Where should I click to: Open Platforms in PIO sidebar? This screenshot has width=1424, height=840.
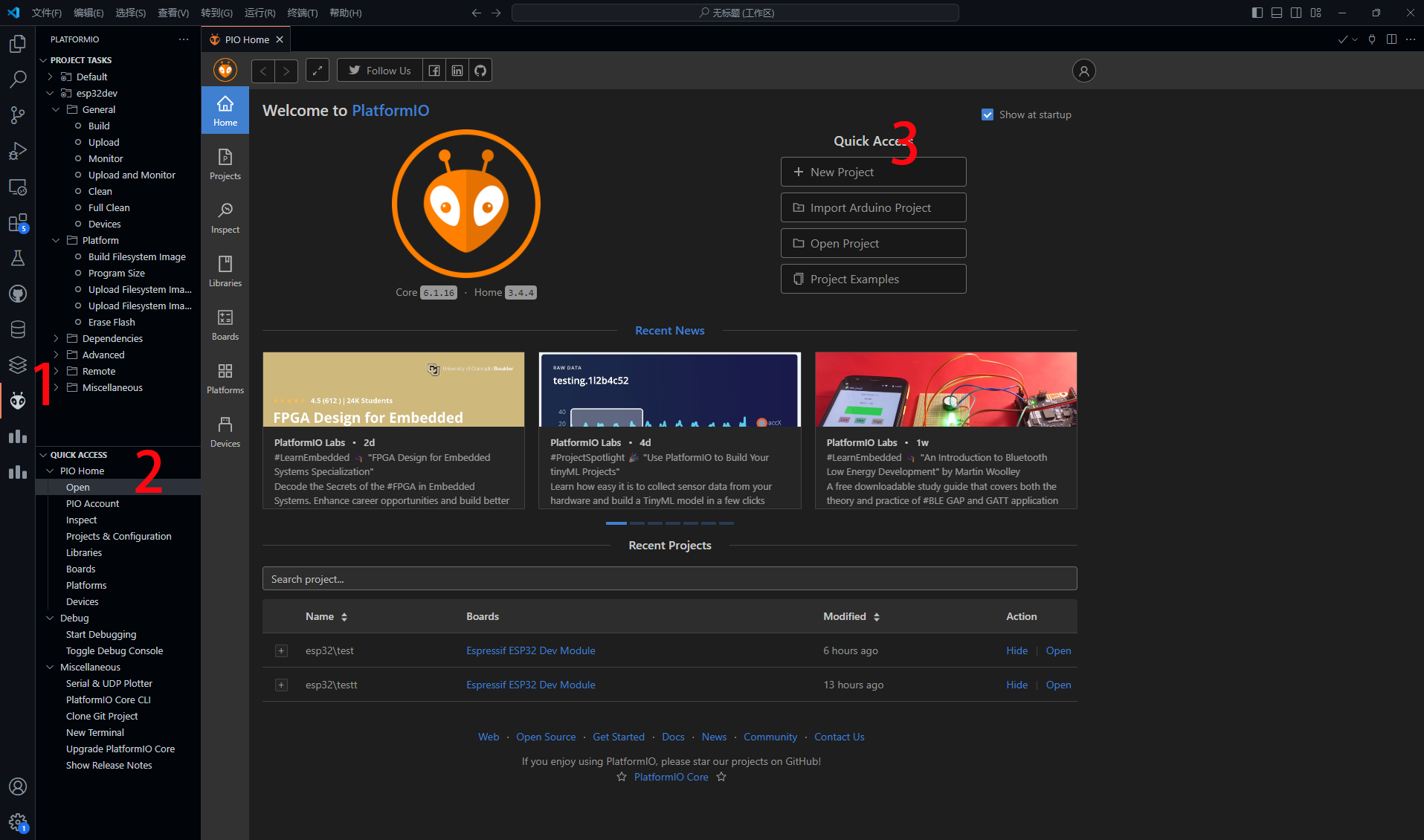click(225, 378)
